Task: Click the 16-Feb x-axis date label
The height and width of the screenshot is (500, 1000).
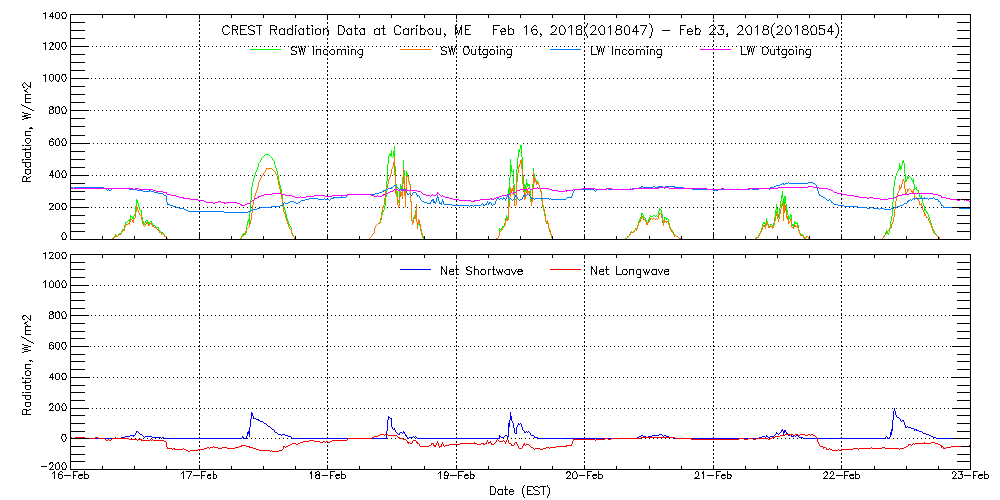Action: point(72,476)
